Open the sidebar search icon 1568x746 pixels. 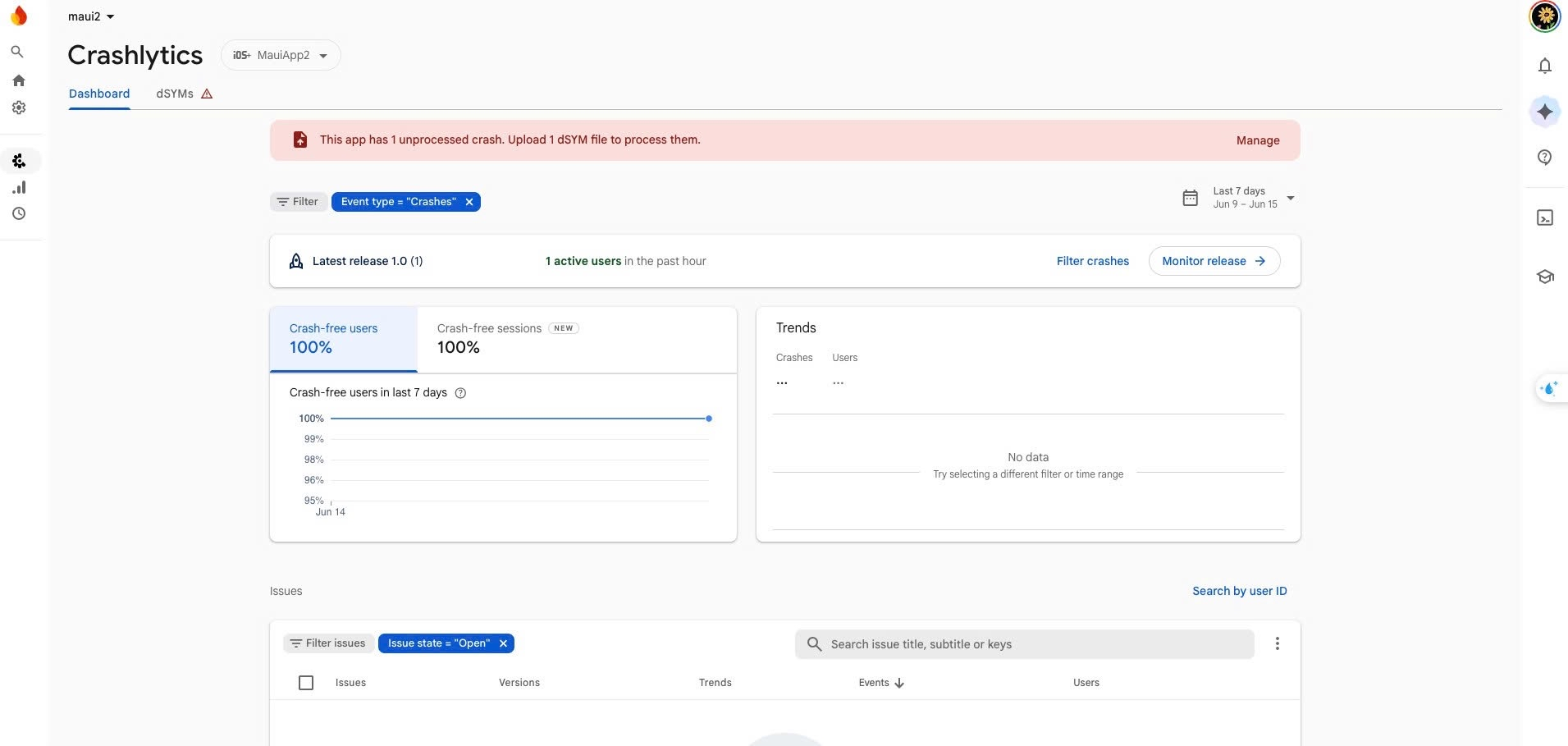[17, 52]
